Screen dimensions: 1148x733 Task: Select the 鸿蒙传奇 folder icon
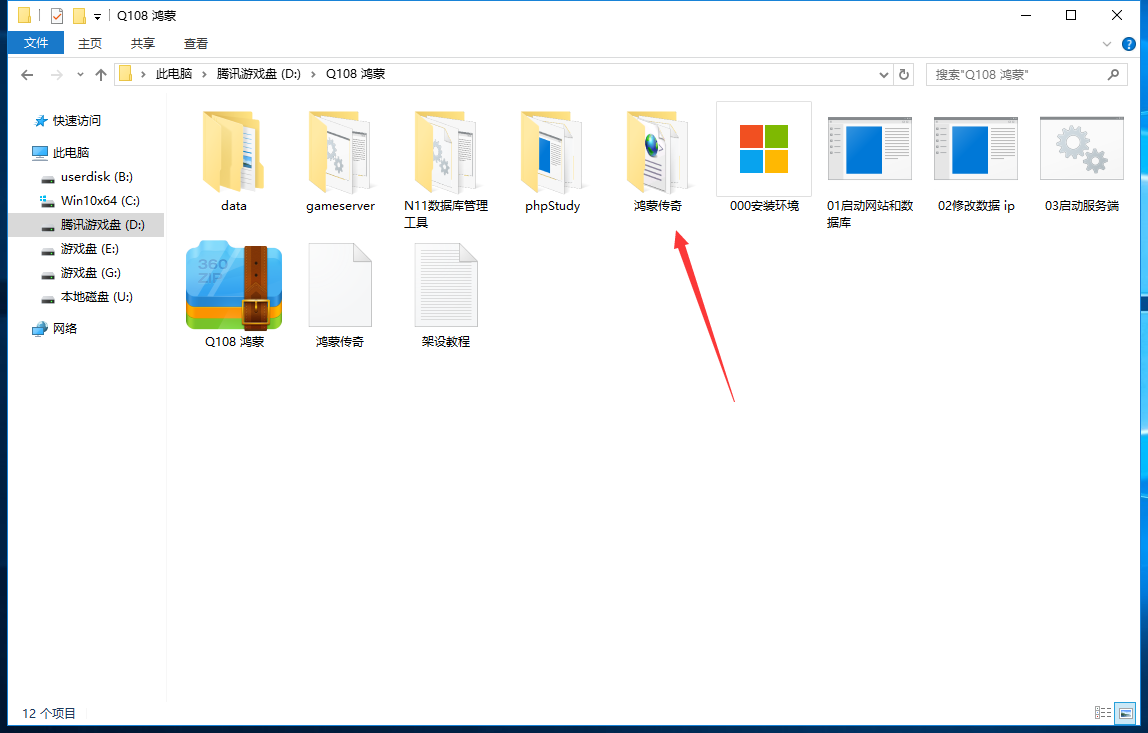click(657, 152)
